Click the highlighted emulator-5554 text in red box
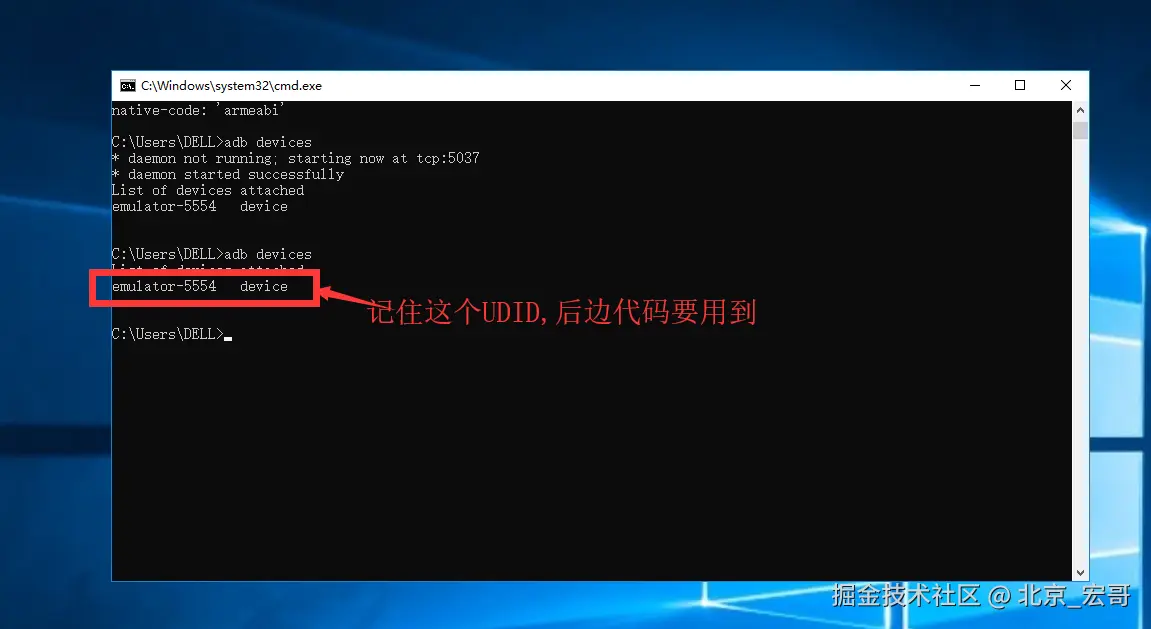This screenshot has width=1151, height=629. pyautogui.click(x=164, y=286)
